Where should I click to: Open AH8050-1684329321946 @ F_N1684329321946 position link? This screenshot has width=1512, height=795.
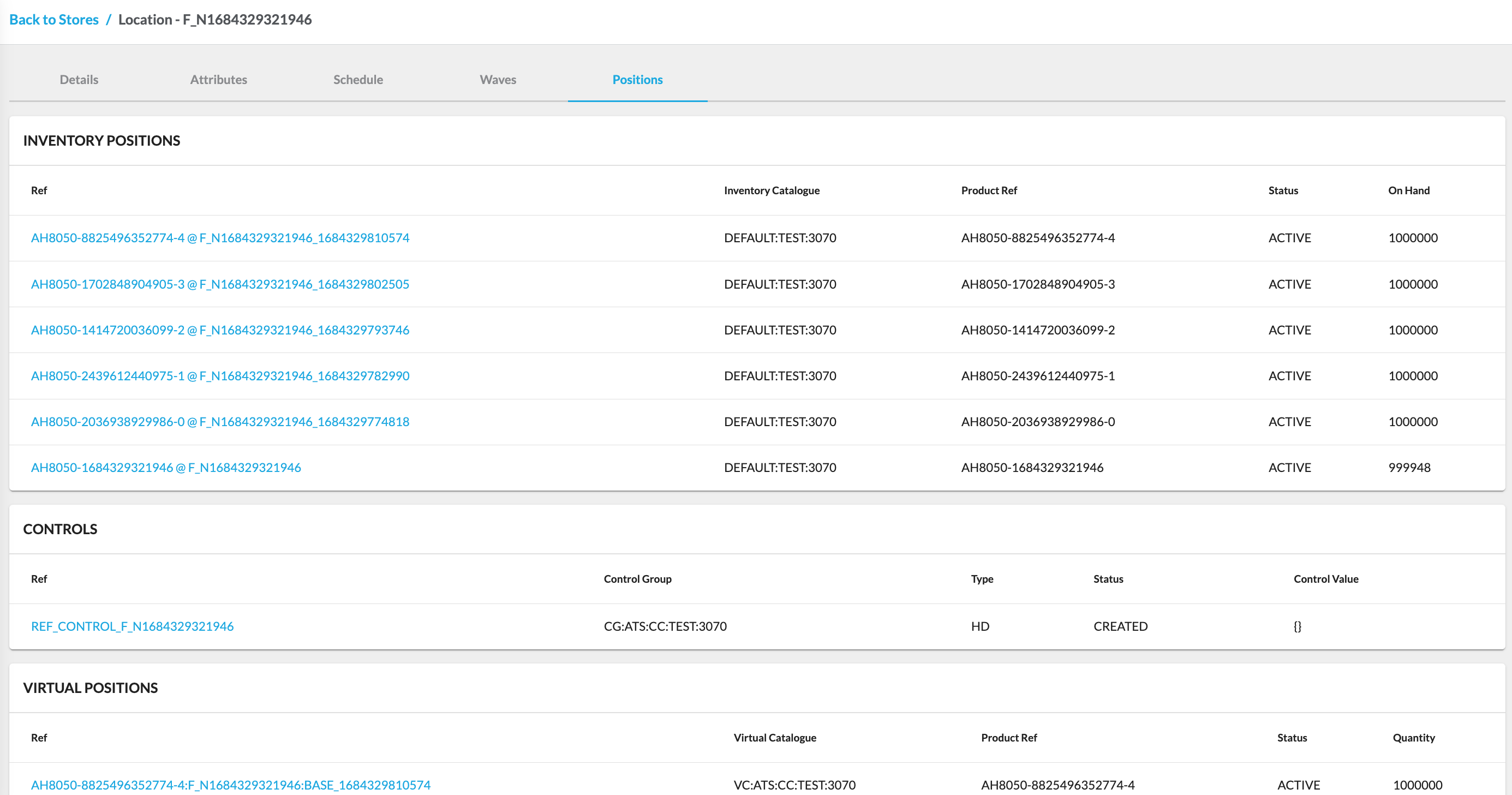point(166,468)
